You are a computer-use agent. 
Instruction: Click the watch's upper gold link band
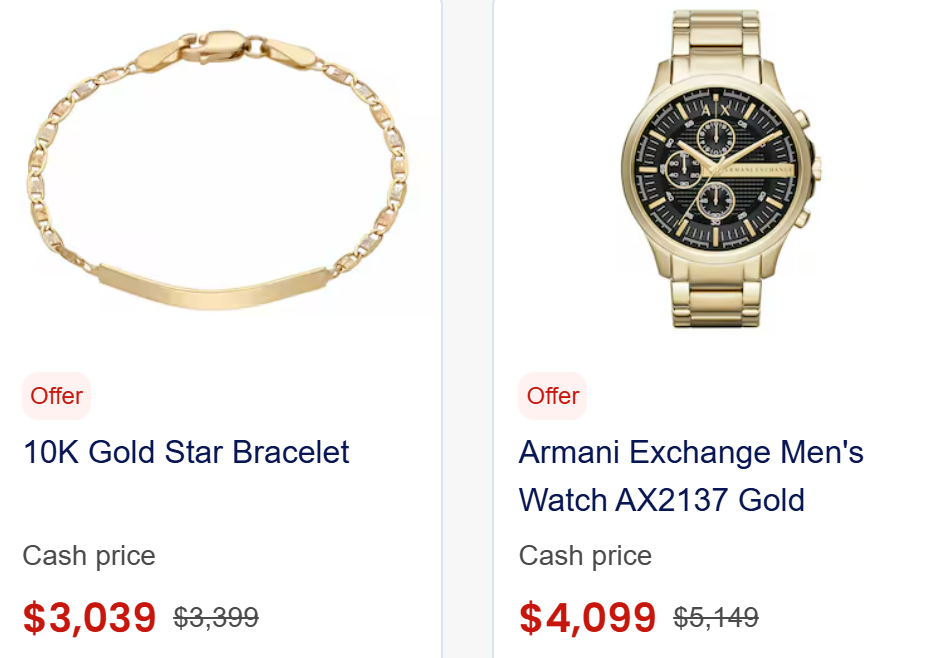(x=720, y=40)
